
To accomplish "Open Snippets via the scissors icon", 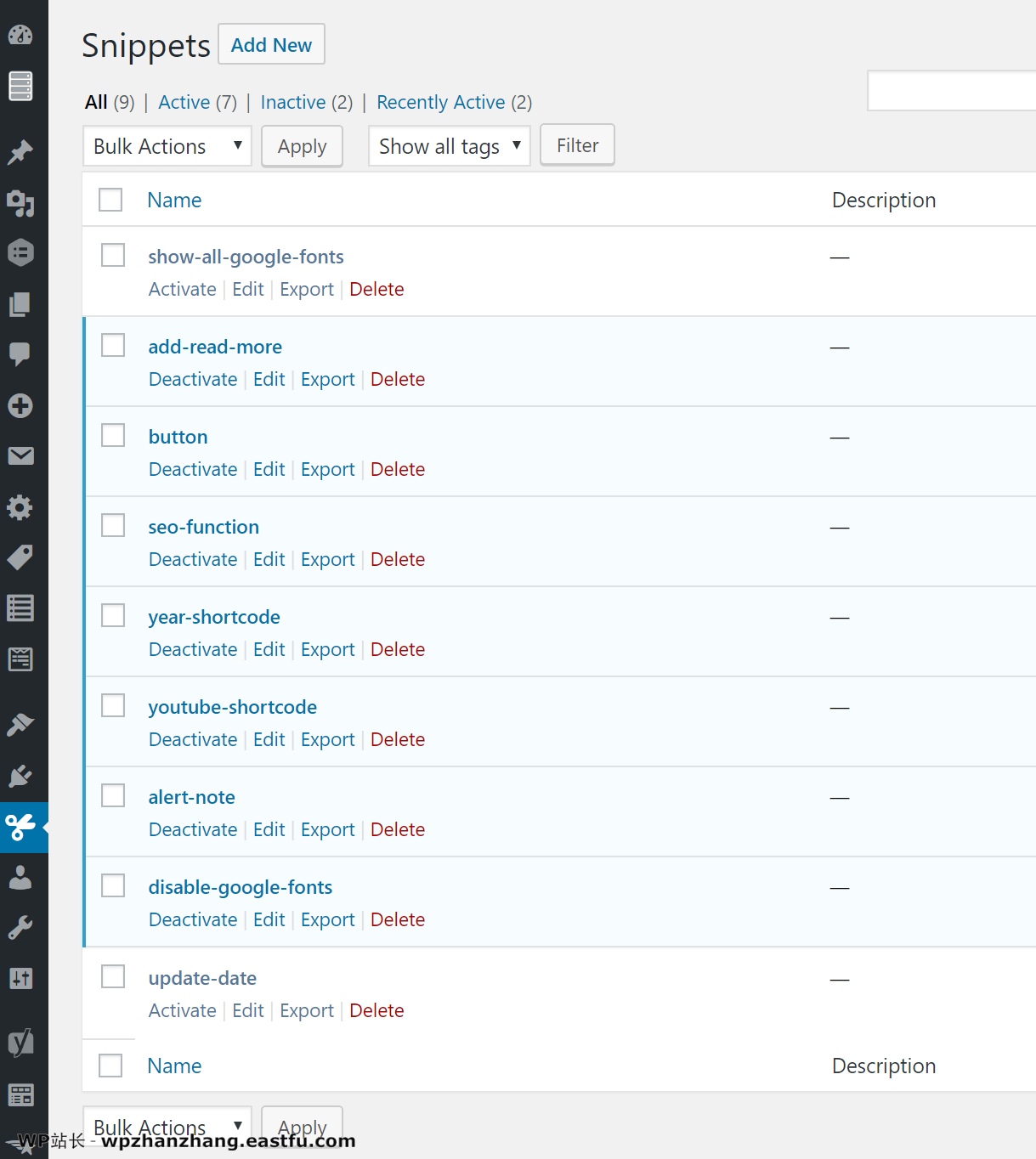I will tap(20, 826).
